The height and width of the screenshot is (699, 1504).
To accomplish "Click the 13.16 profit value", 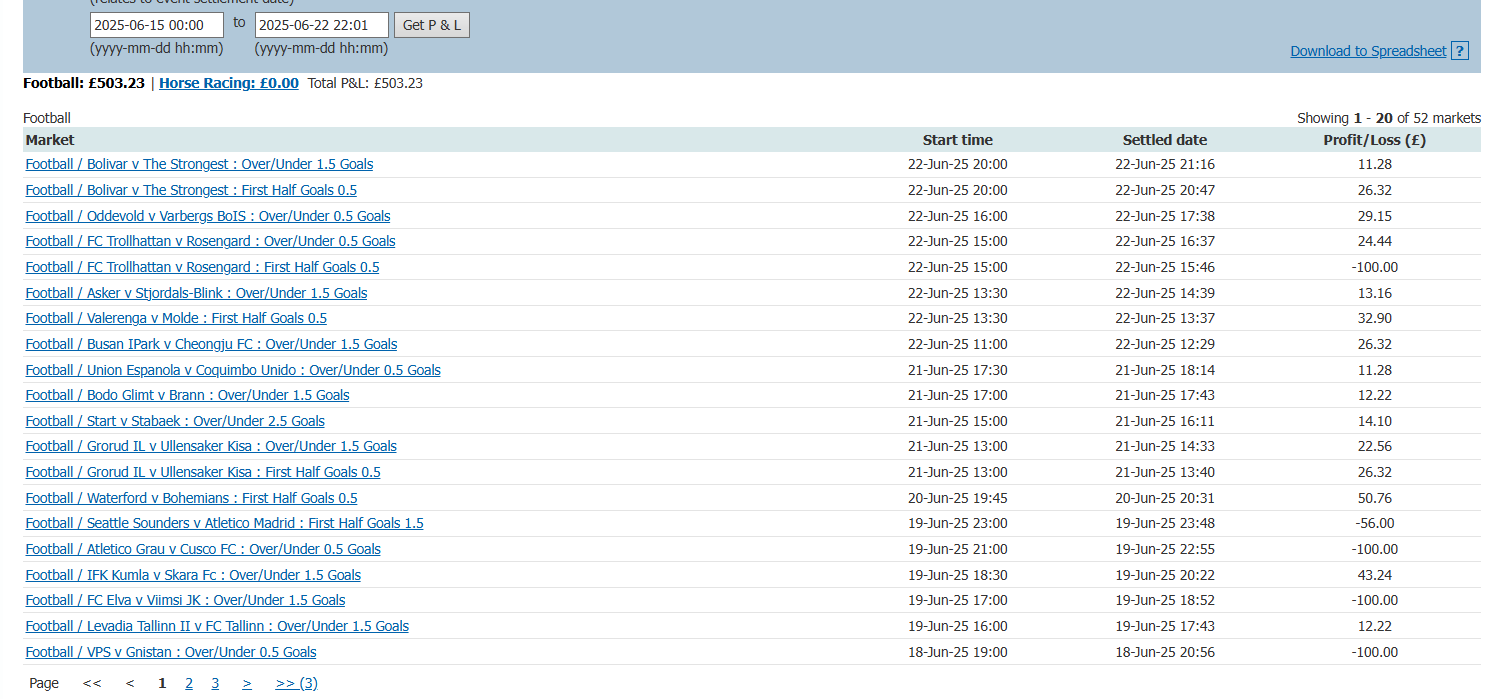I will (x=1374, y=293).
